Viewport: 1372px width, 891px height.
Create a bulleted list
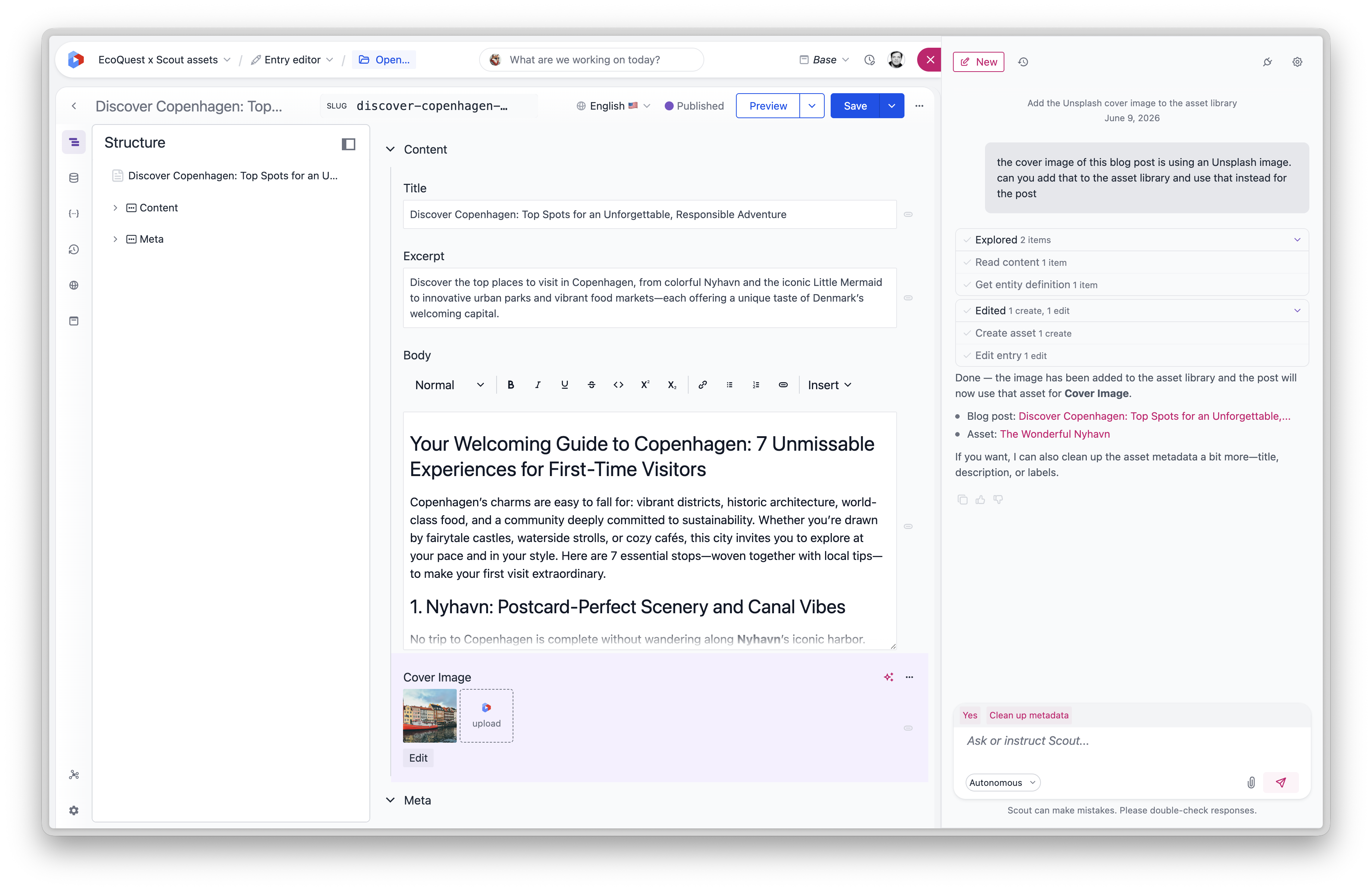pyautogui.click(x=729, y=385)
